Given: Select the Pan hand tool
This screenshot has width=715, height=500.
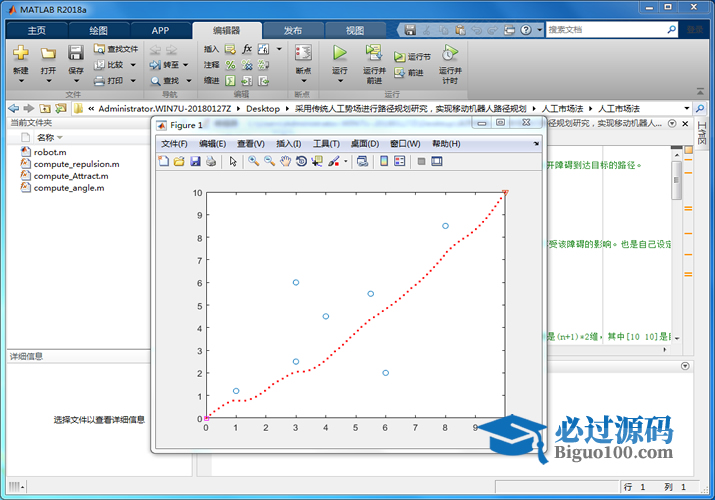Looking at the screenshot, I should [x=285, y=161].
